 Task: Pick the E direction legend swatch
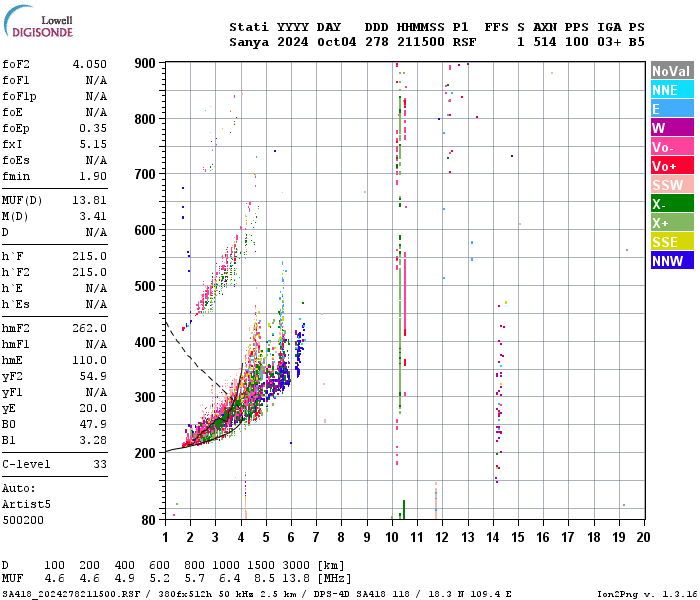(x=671, y=109)
